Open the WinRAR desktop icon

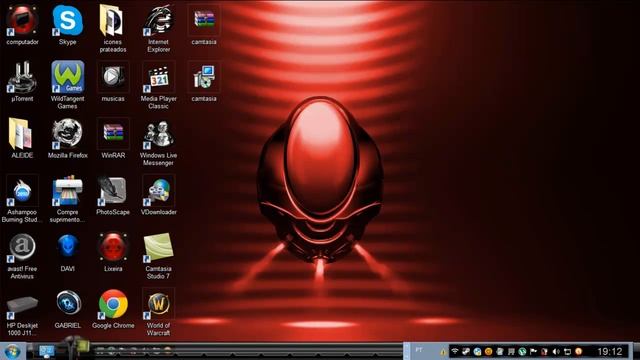coord(113,138)
